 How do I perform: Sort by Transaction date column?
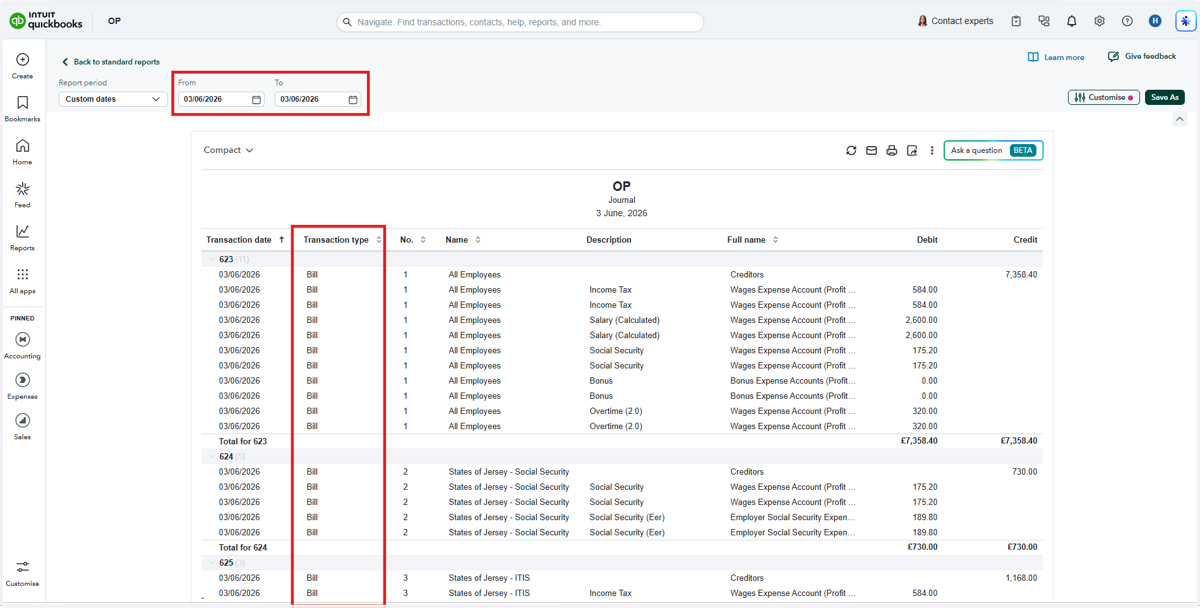pyautogui.click(x=245, y=240)
